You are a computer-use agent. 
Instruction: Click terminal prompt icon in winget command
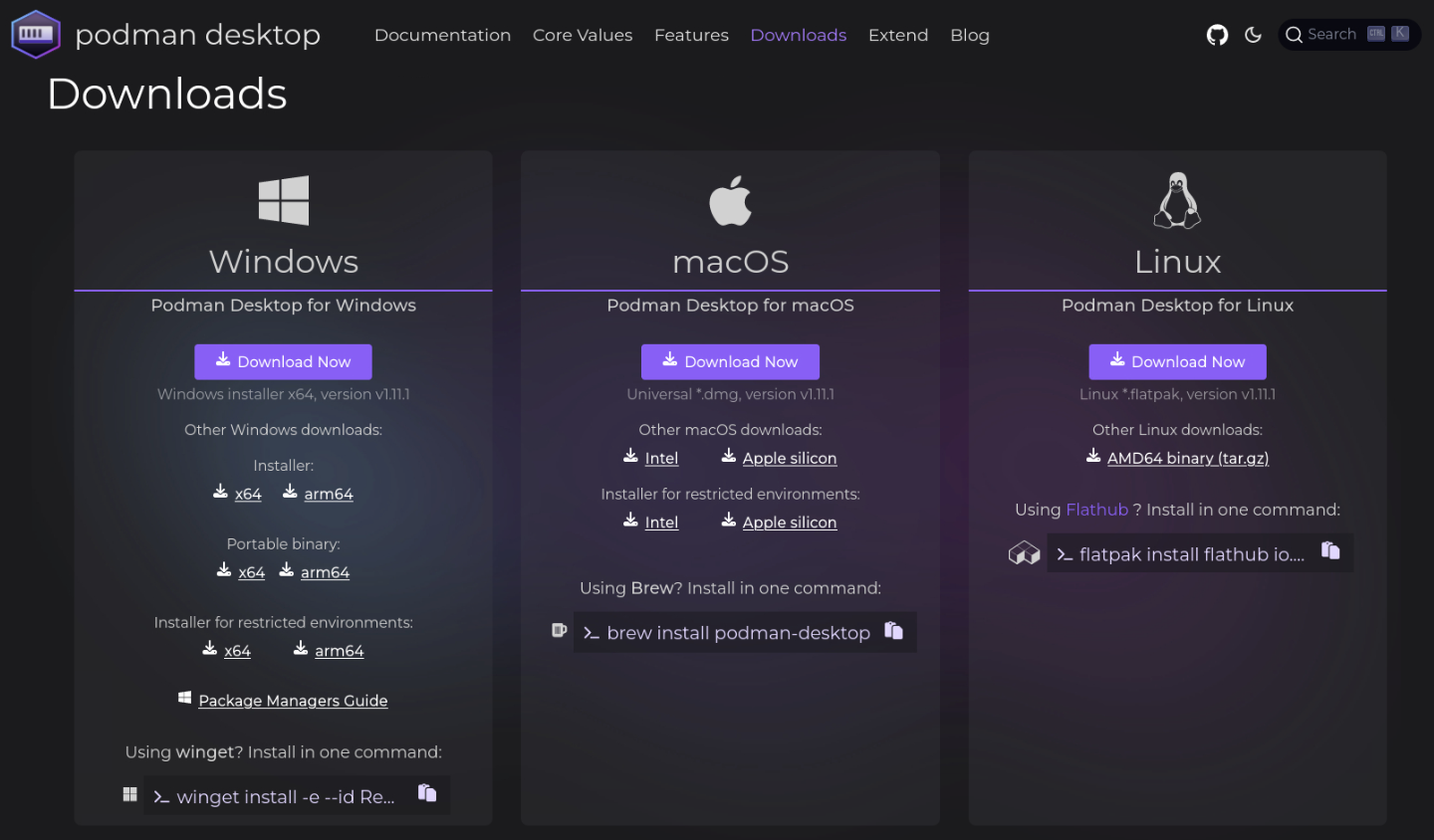coord(161,797)
